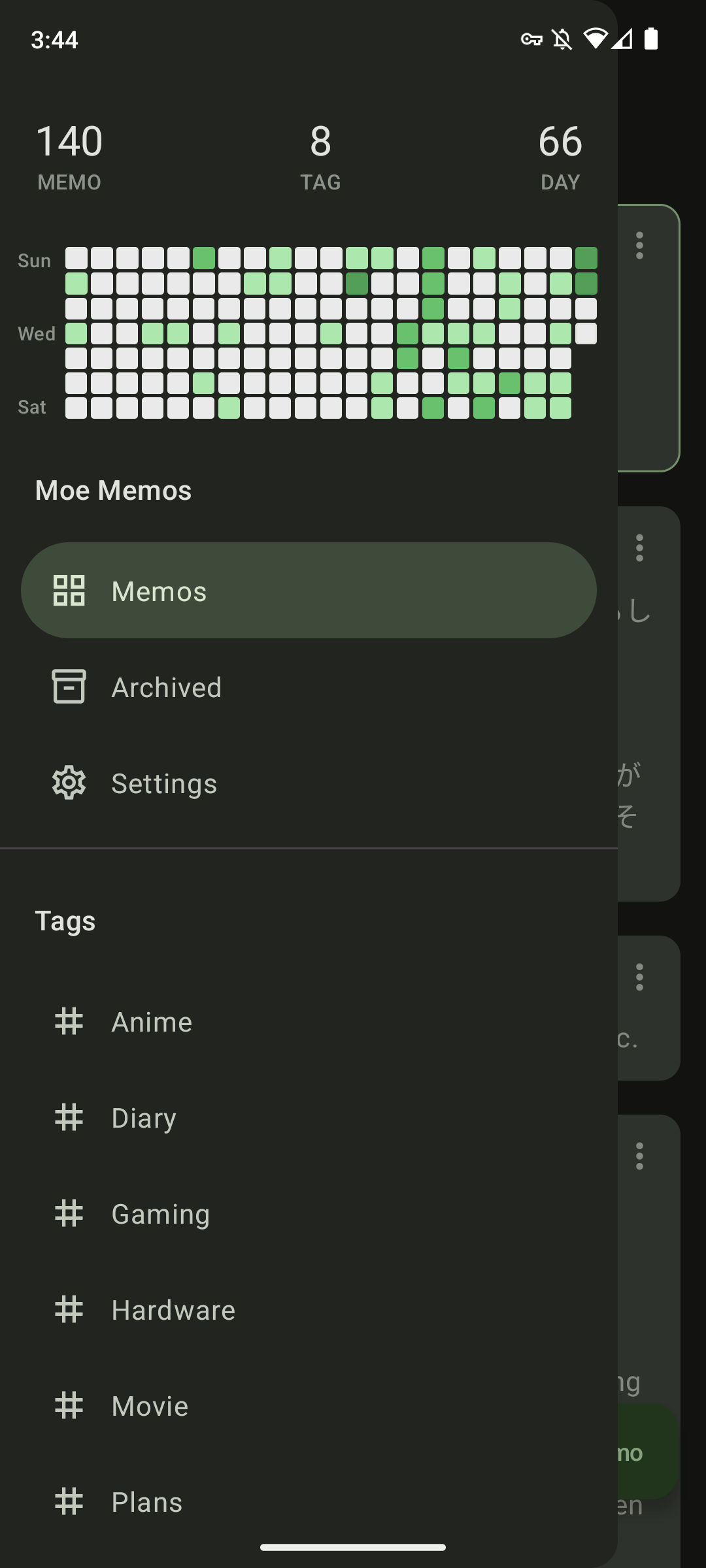Show memos tagged Movie

point(309,1406)
